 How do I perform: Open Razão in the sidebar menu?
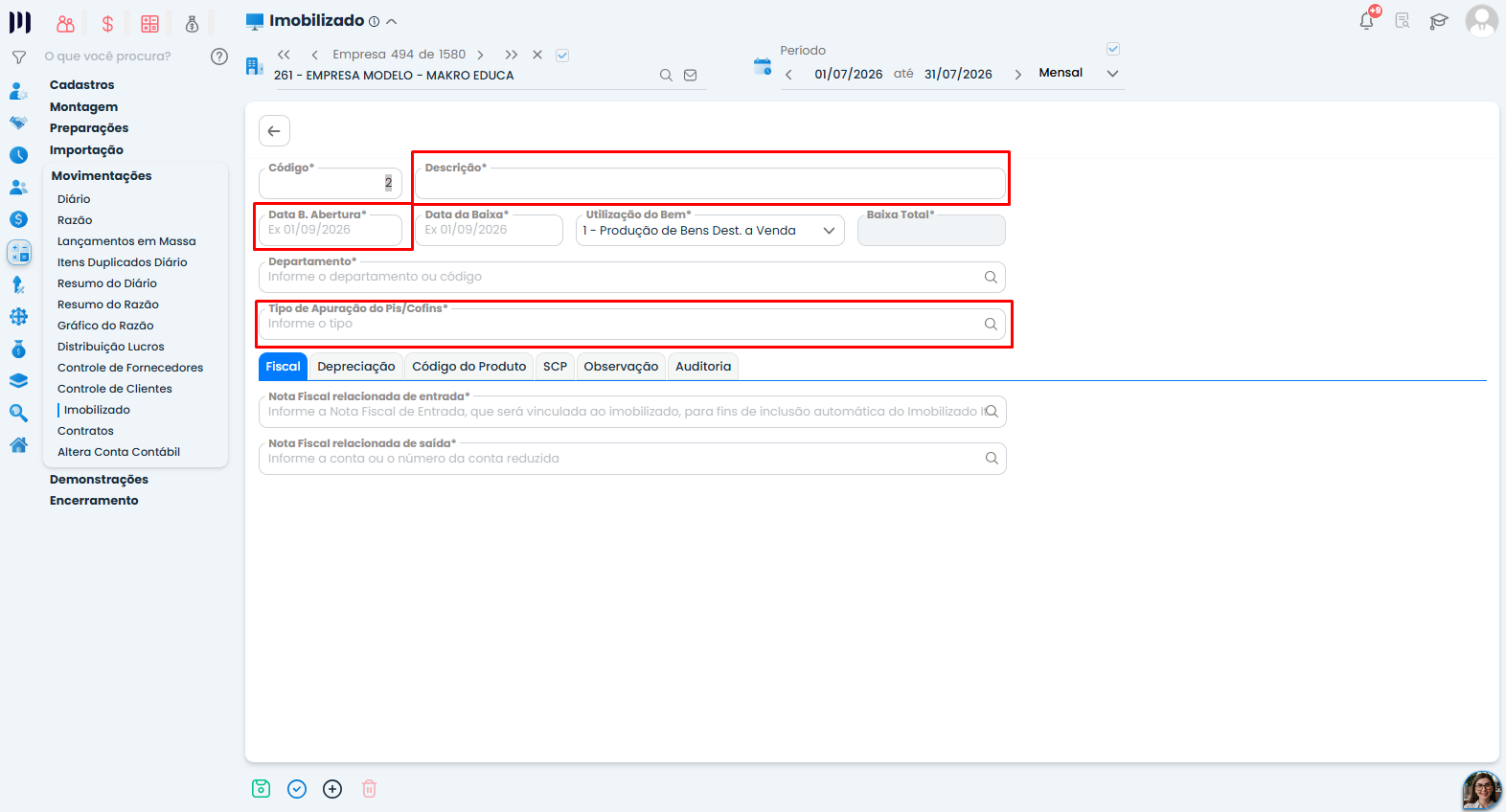[75, 220]
